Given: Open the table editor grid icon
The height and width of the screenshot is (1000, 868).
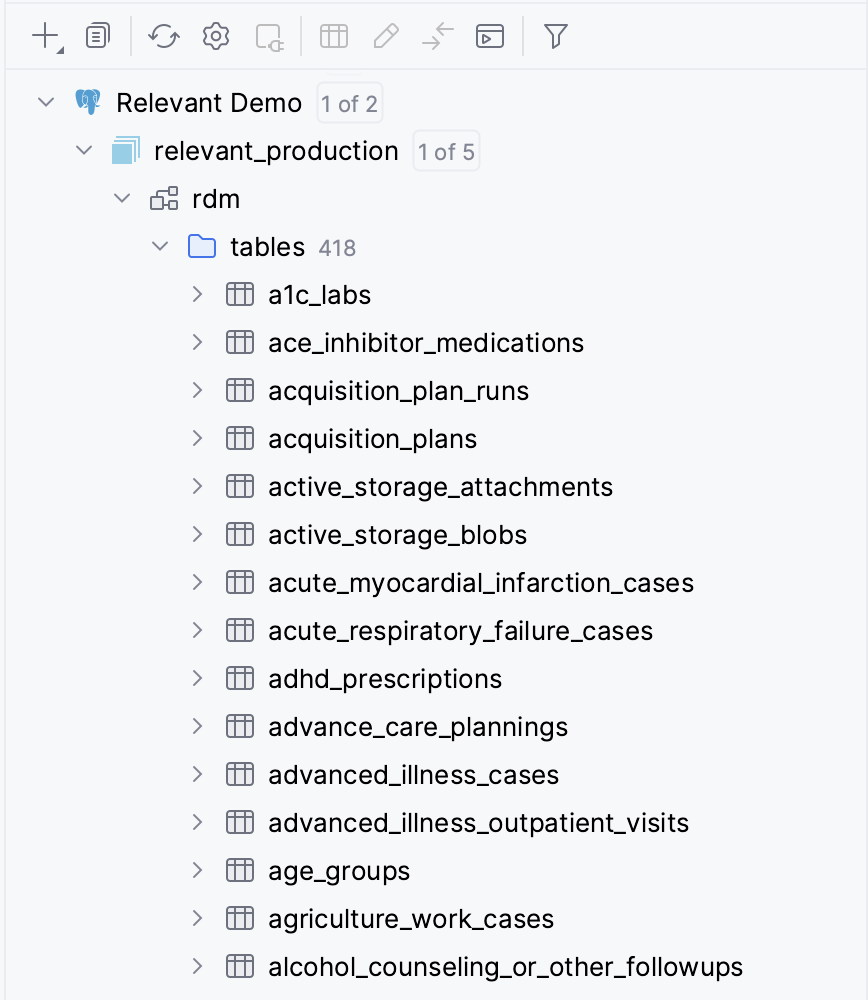Looking at the screenshot, I should tap(334, 36).
